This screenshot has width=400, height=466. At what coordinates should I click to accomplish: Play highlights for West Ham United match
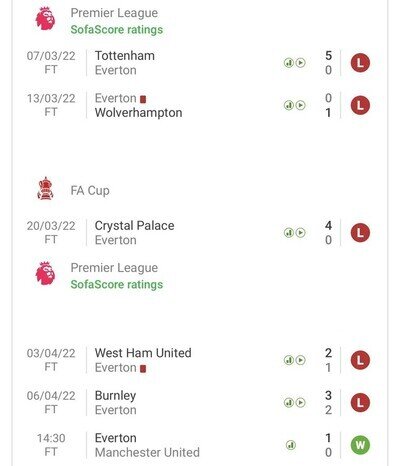[300, 360]
